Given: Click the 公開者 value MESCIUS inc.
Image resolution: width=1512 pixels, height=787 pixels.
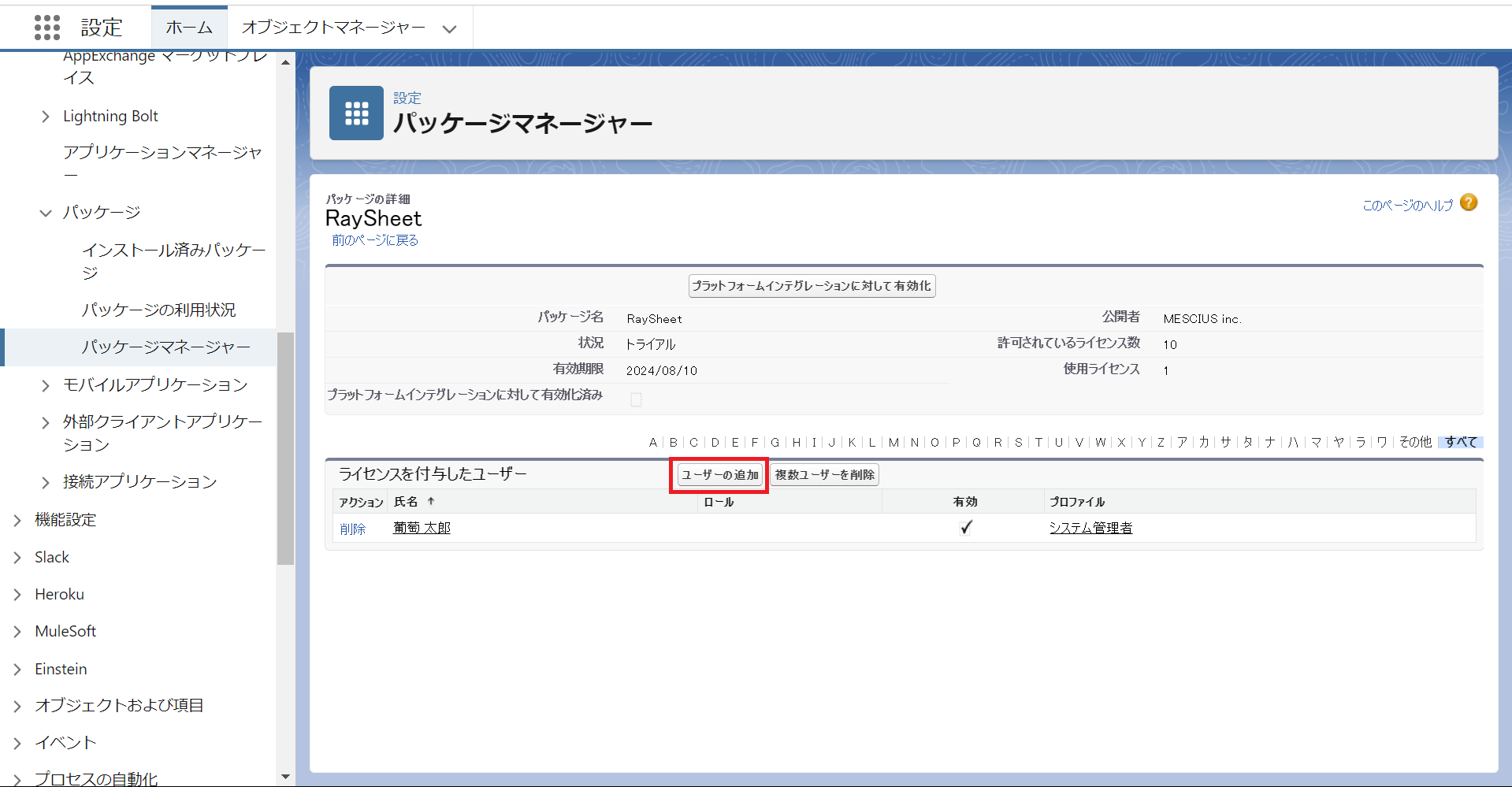Looking at the screenshot, I should [x=1202, y=319].
